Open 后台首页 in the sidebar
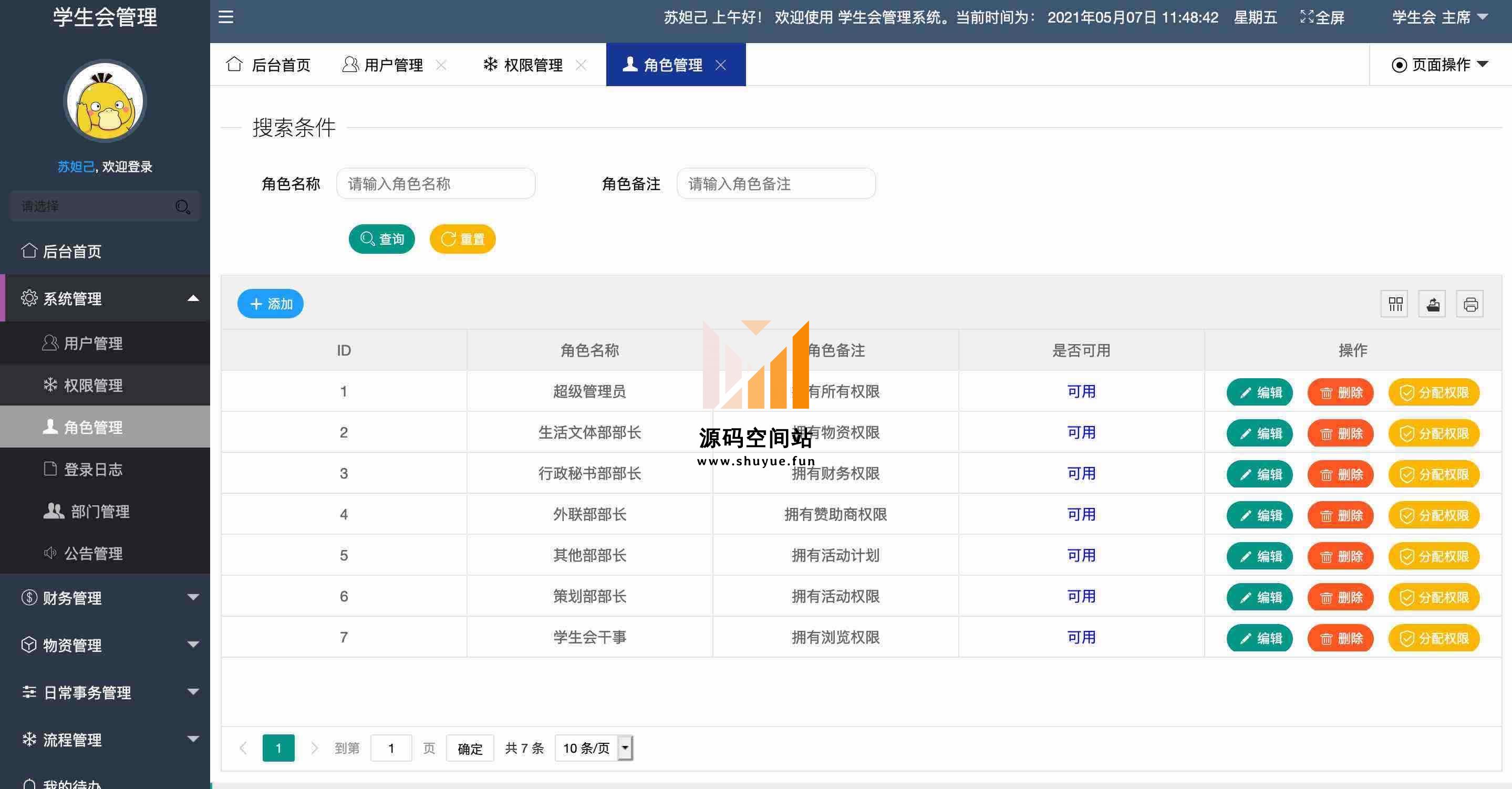Screen dimensions: 1512x789 [x=105, y=251]
